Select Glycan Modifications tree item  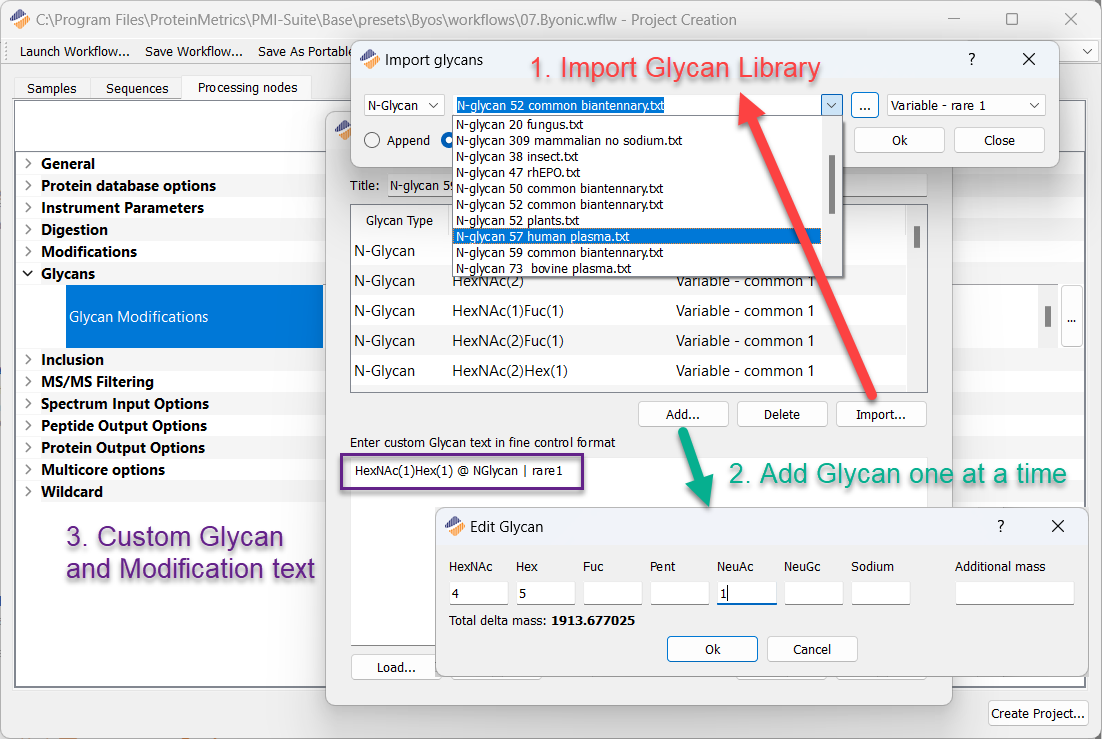point(194,316)
